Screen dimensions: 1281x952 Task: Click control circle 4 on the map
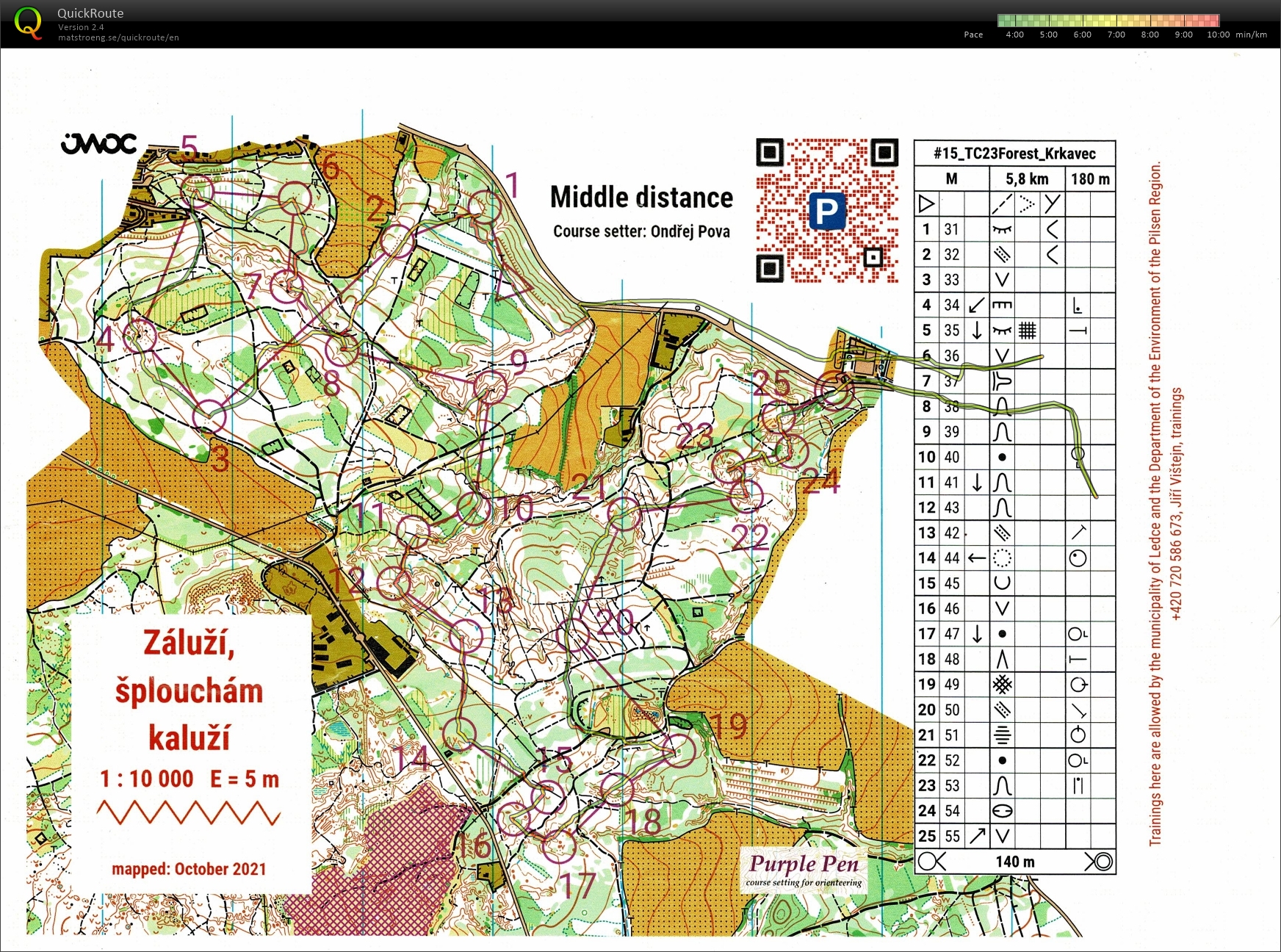pyautogui.click(x=140, y=336)
